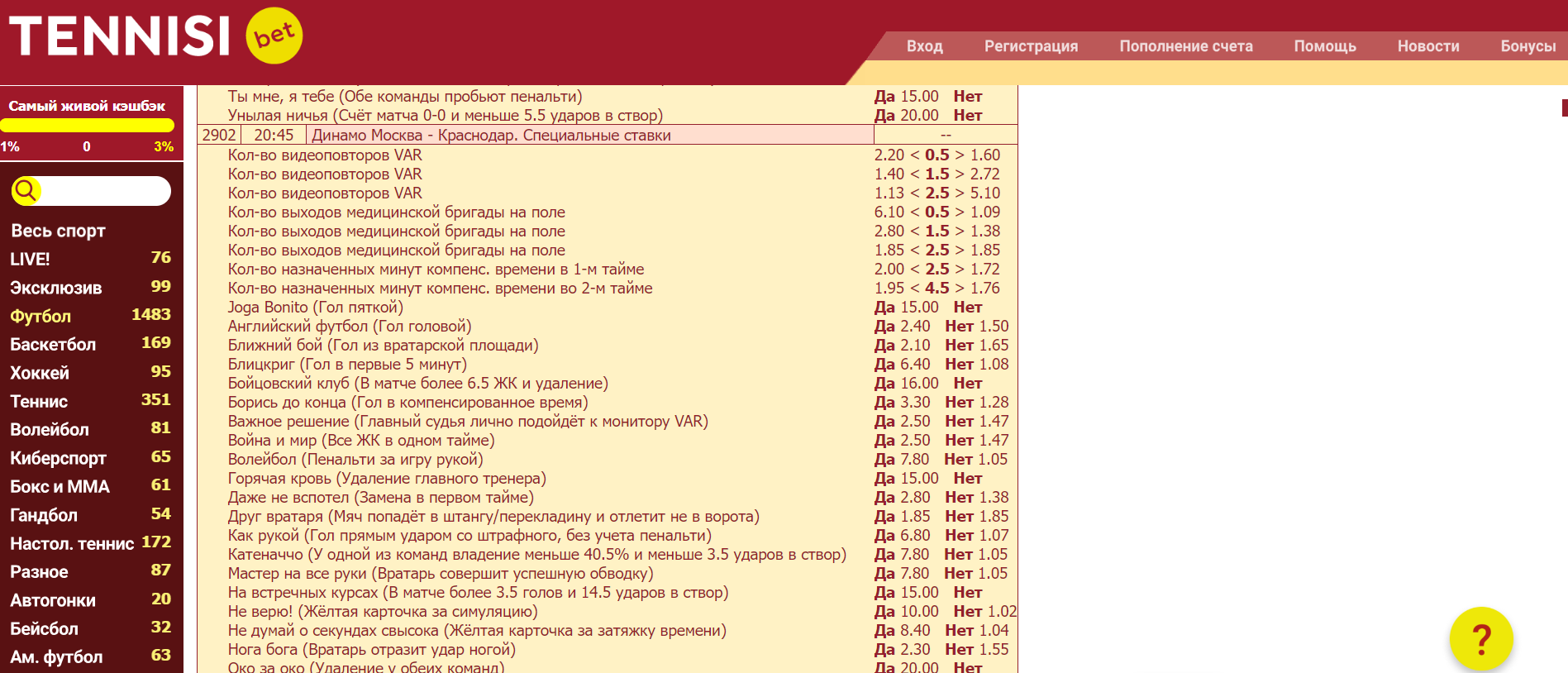This screenshot has width=1568, height=673.
Task: Open the Киберспорт category
Action: coord(58,458)
